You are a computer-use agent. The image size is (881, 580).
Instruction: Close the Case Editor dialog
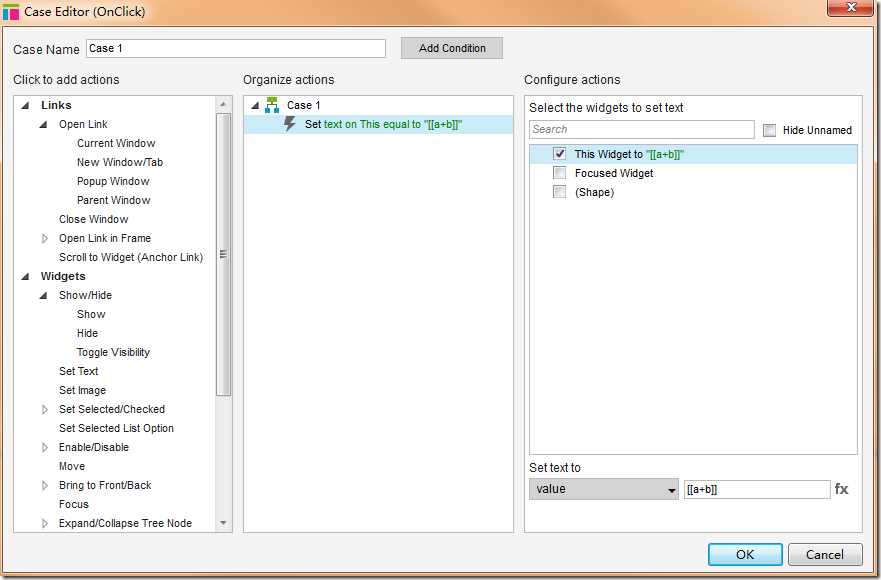pyautogui.click(x=851, y=7)
